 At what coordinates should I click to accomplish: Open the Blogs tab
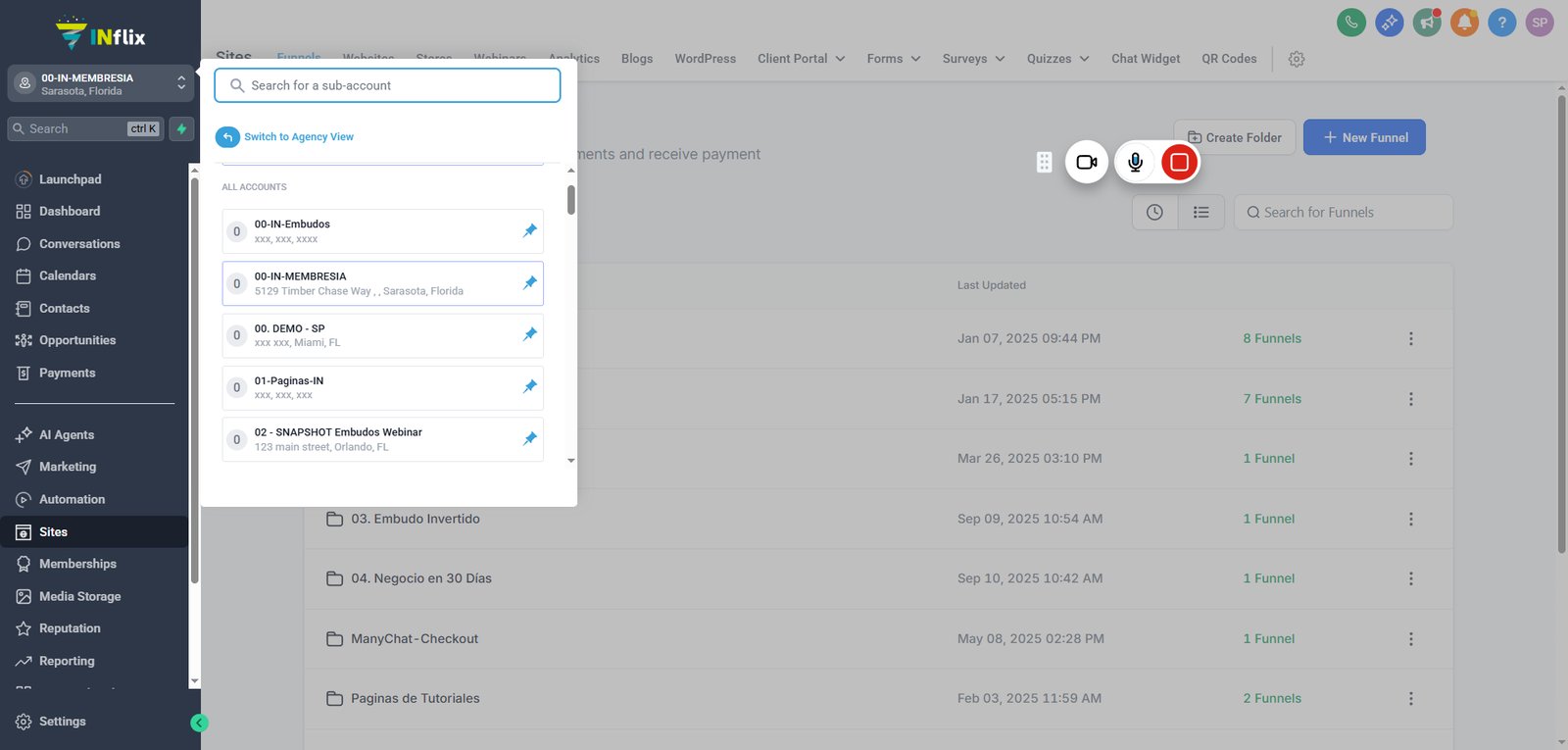click(637, 59)
